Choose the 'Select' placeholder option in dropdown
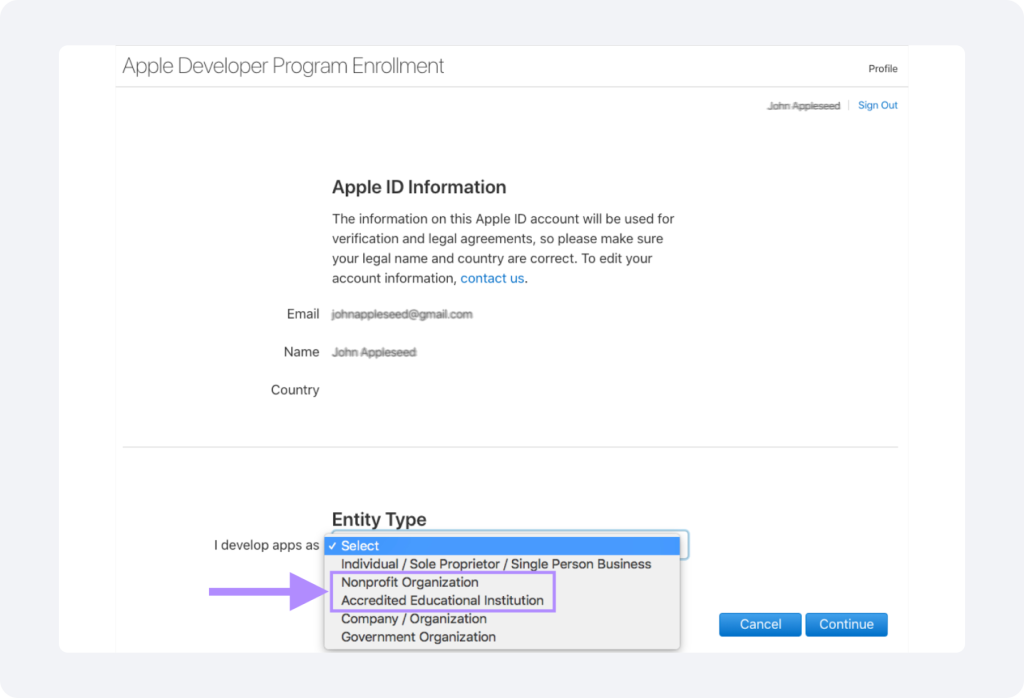Viewport: 1024px width, 698px height. (x=502, y=546)
